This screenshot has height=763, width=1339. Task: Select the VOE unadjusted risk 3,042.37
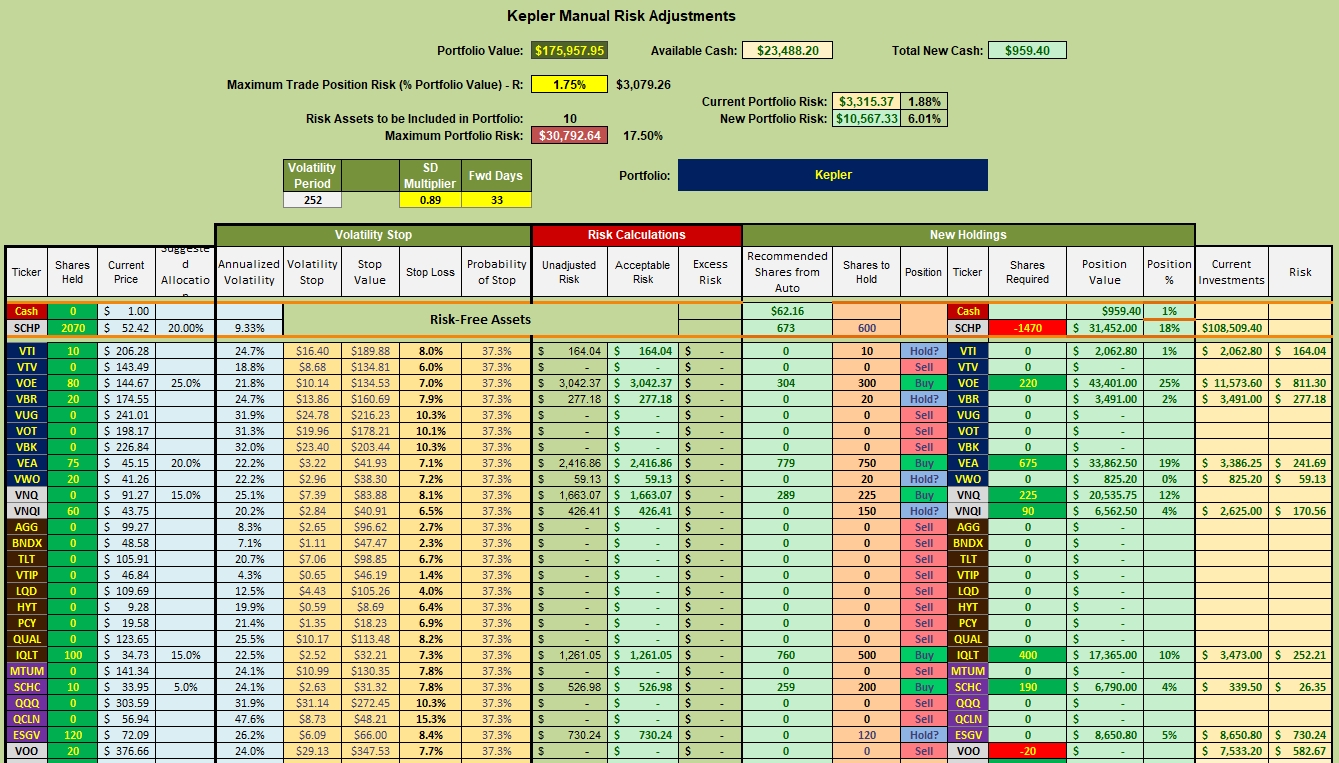pyautogui.click(x=569, y=383)
